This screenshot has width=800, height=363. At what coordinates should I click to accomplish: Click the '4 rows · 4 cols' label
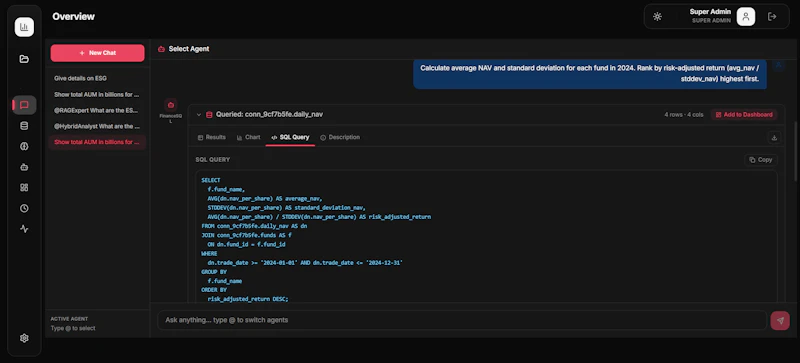pyautogui.click(x=684, y=115)
